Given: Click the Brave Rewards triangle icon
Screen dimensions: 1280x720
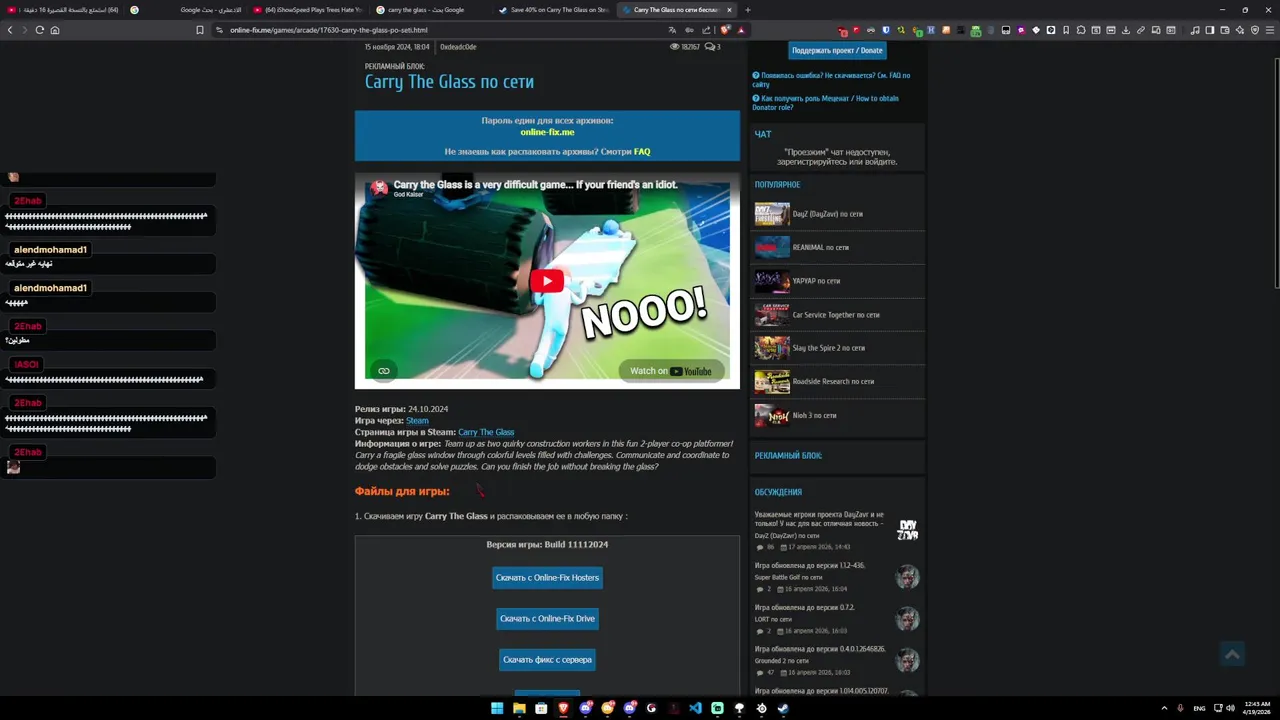Looking at the screenshot, I should tap(741, 30).
